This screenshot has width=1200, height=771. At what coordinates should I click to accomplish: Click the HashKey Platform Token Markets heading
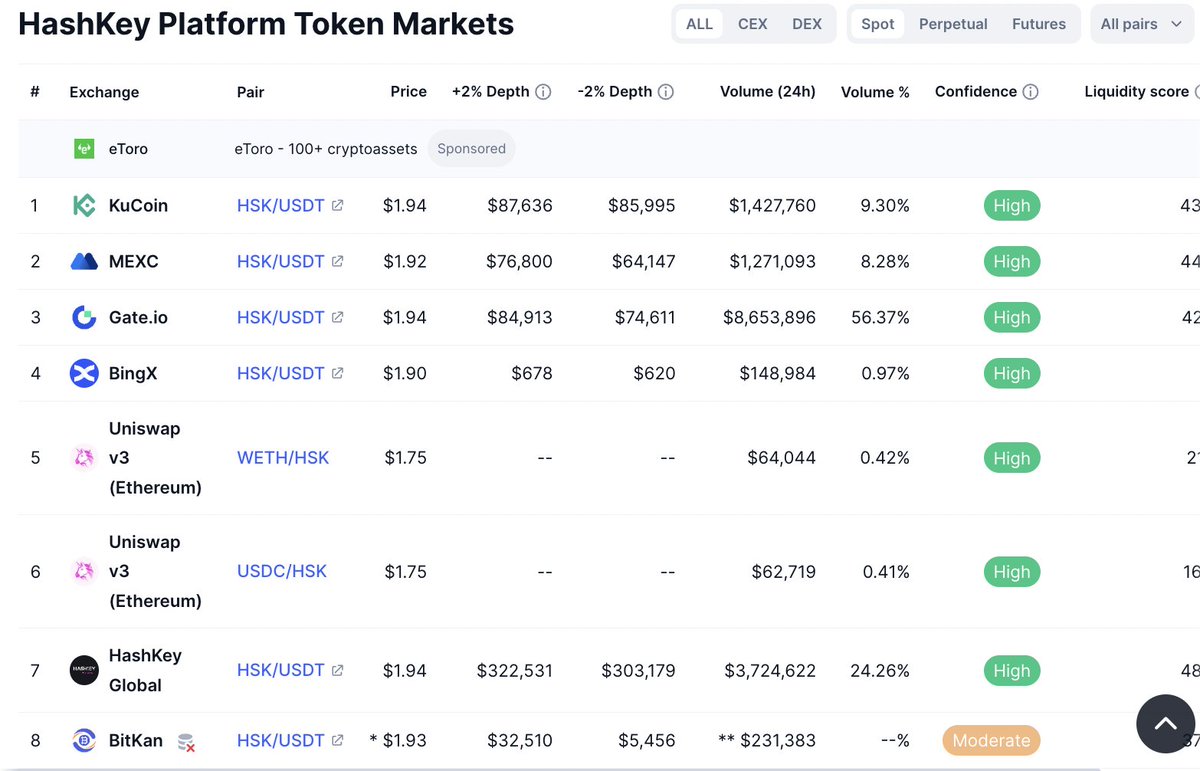coord(266,23)
